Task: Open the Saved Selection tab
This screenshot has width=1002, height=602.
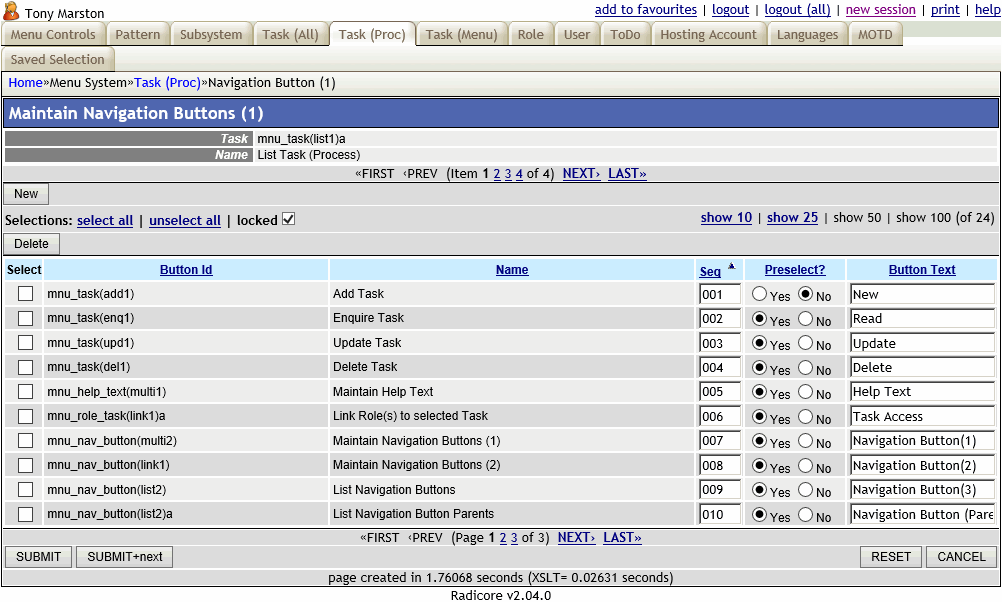Action: click(x=58, y=59)
